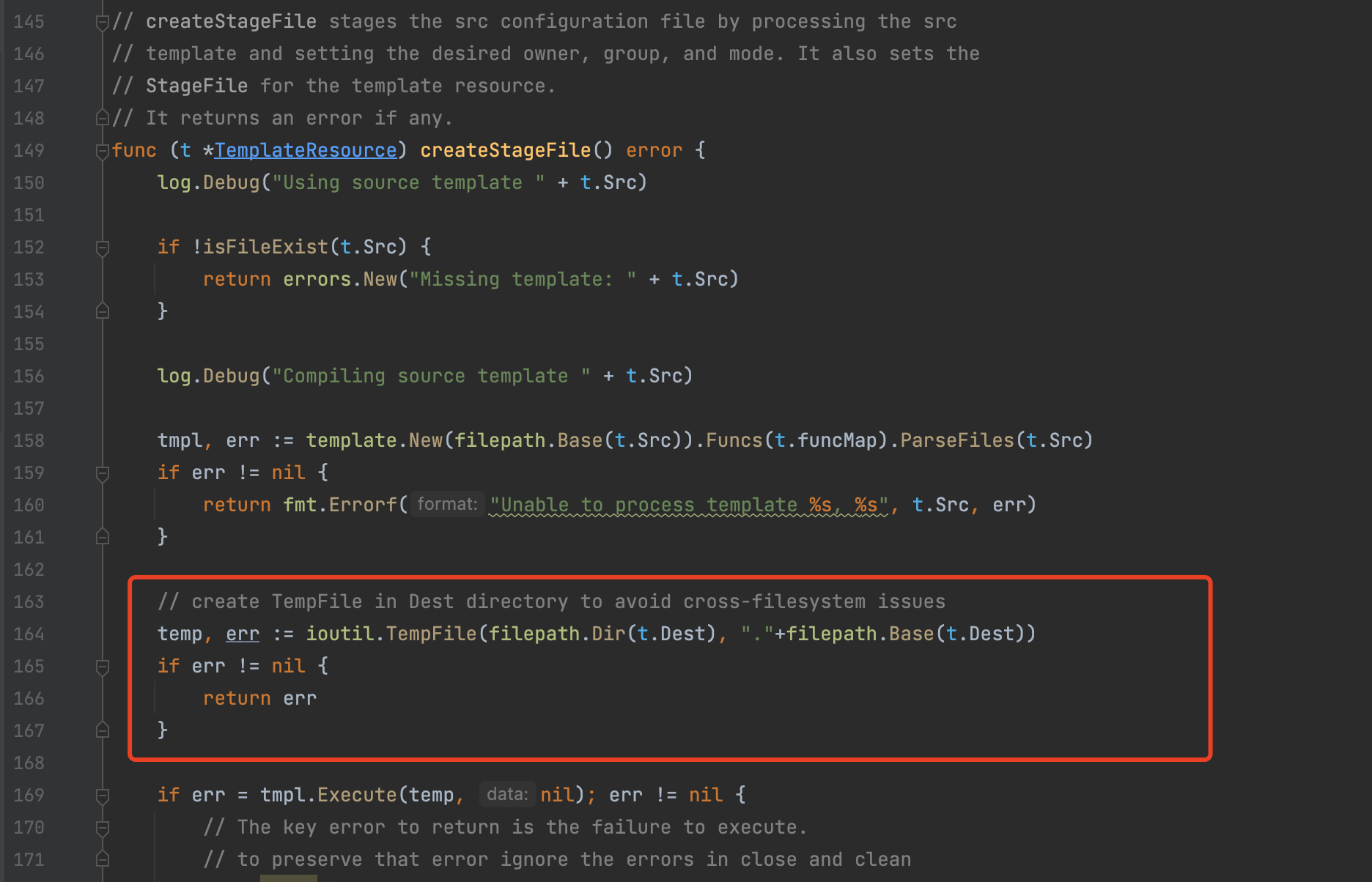Click "Compiling source template " string
The height and width of the screenshot is (882, 1372).
coord(432,376)
